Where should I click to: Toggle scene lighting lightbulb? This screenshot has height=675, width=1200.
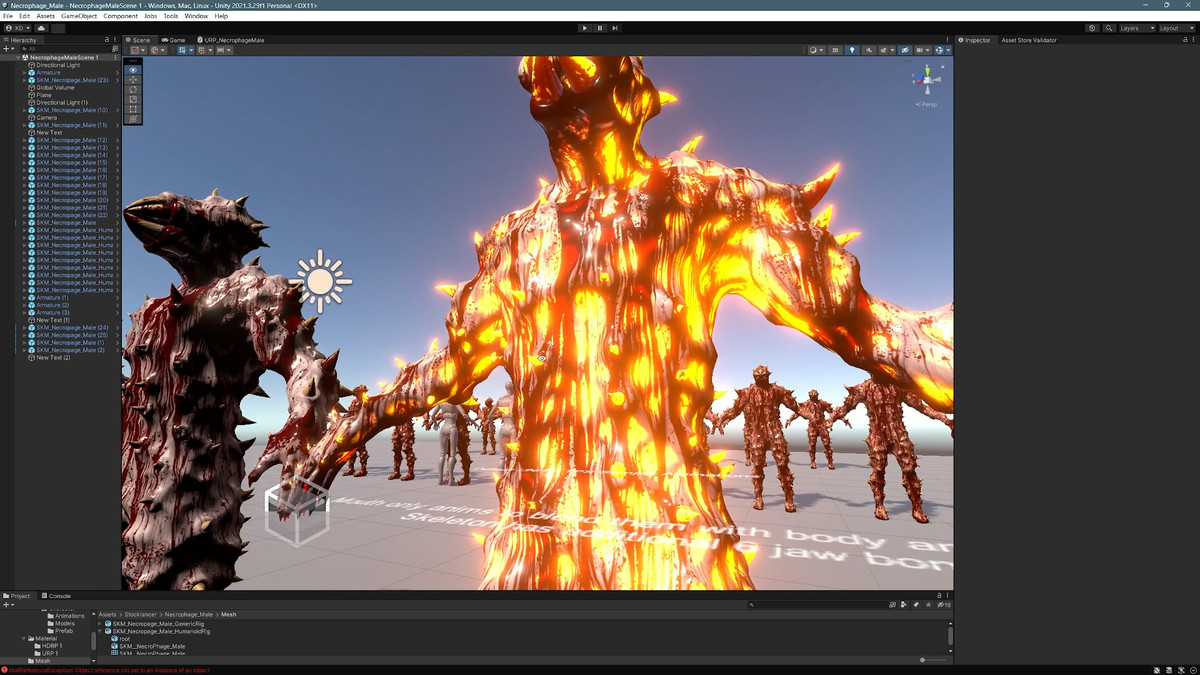(x=852, y=50)
